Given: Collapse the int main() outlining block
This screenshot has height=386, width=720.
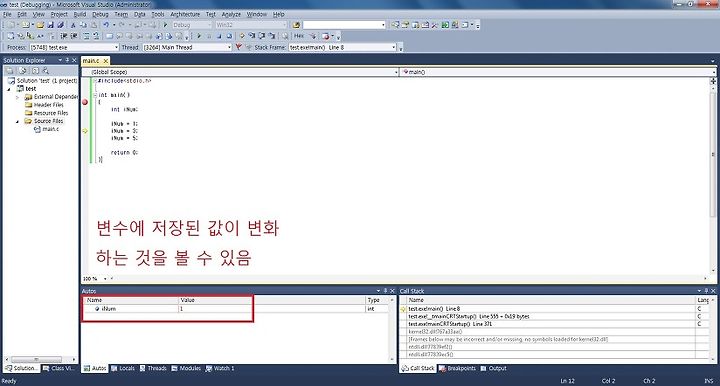Looking at the screenshot, I should click(x=95, y=95).
